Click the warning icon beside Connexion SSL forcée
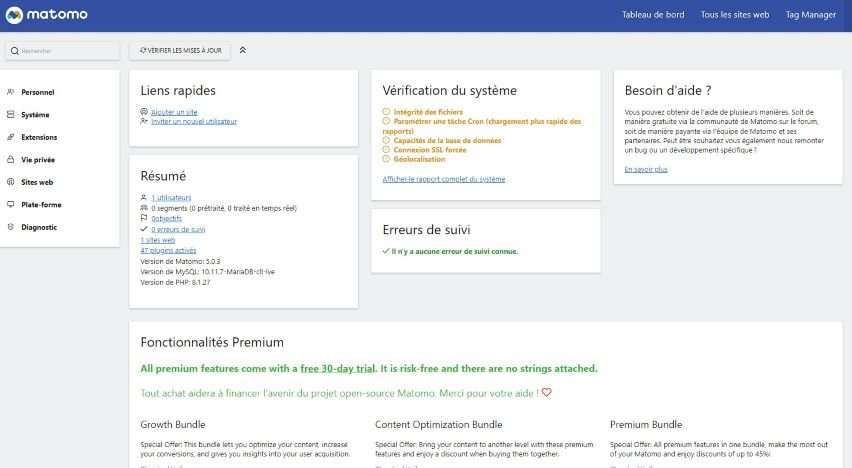Screen dimensions: 852x468 (386, 149)
